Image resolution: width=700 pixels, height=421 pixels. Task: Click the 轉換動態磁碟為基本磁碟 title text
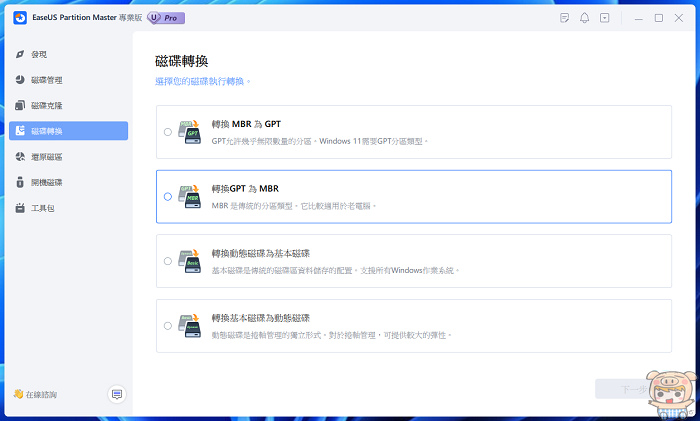(261, 254)
